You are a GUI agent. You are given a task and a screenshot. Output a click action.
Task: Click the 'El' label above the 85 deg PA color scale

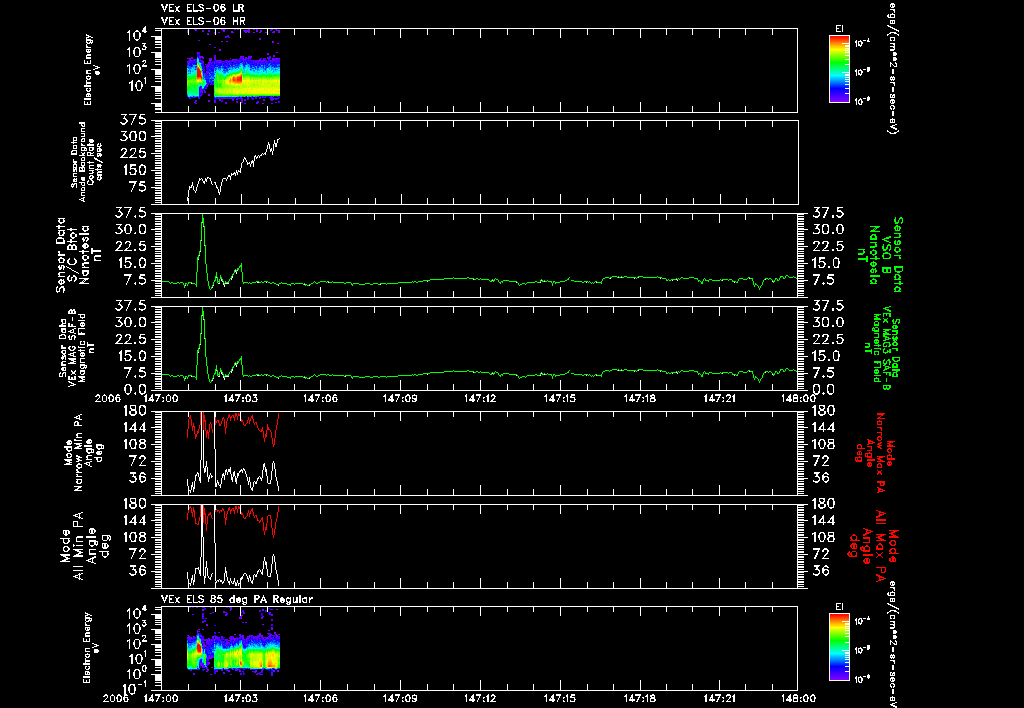tap(839, 607)
